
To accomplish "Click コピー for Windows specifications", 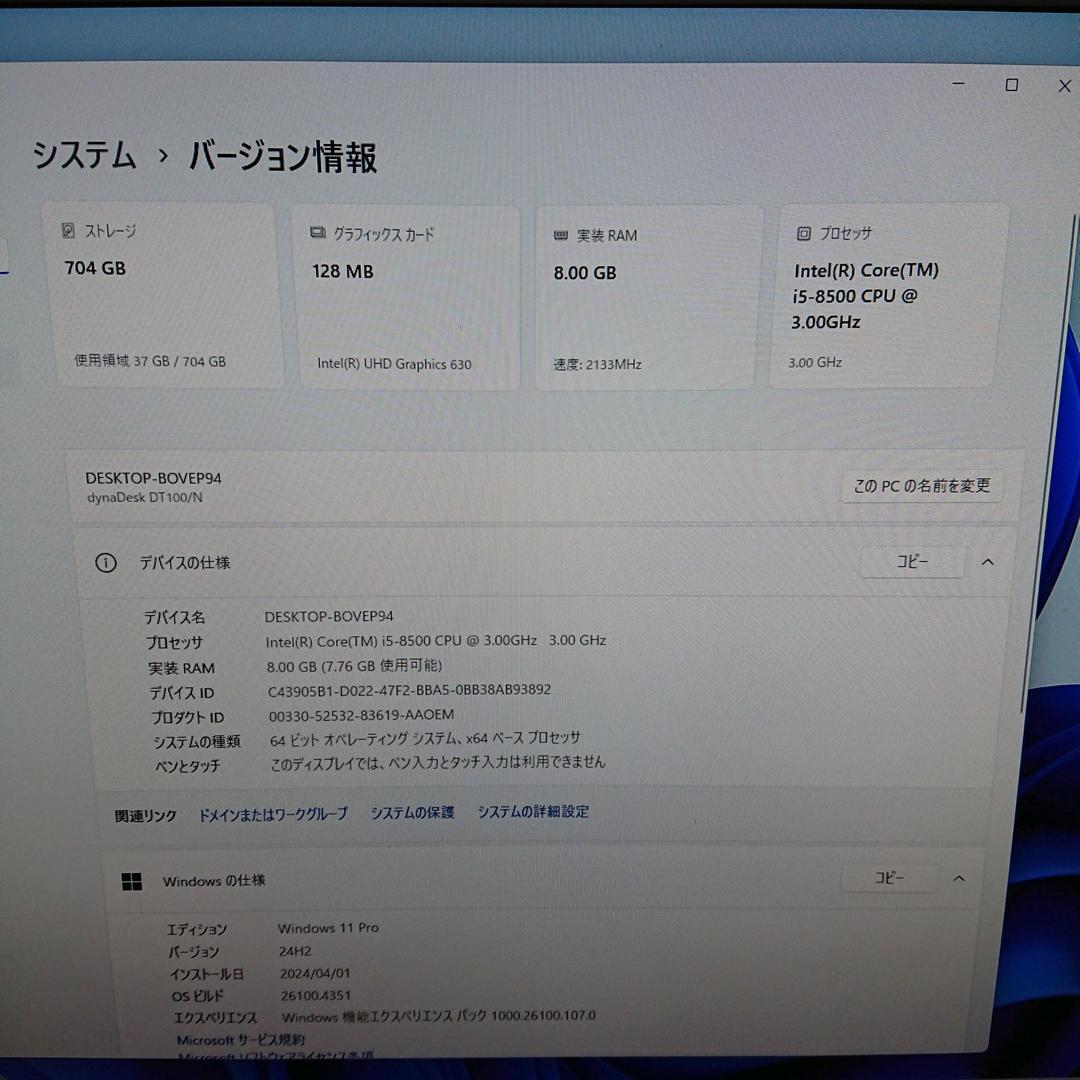I will tap(888, 877).
